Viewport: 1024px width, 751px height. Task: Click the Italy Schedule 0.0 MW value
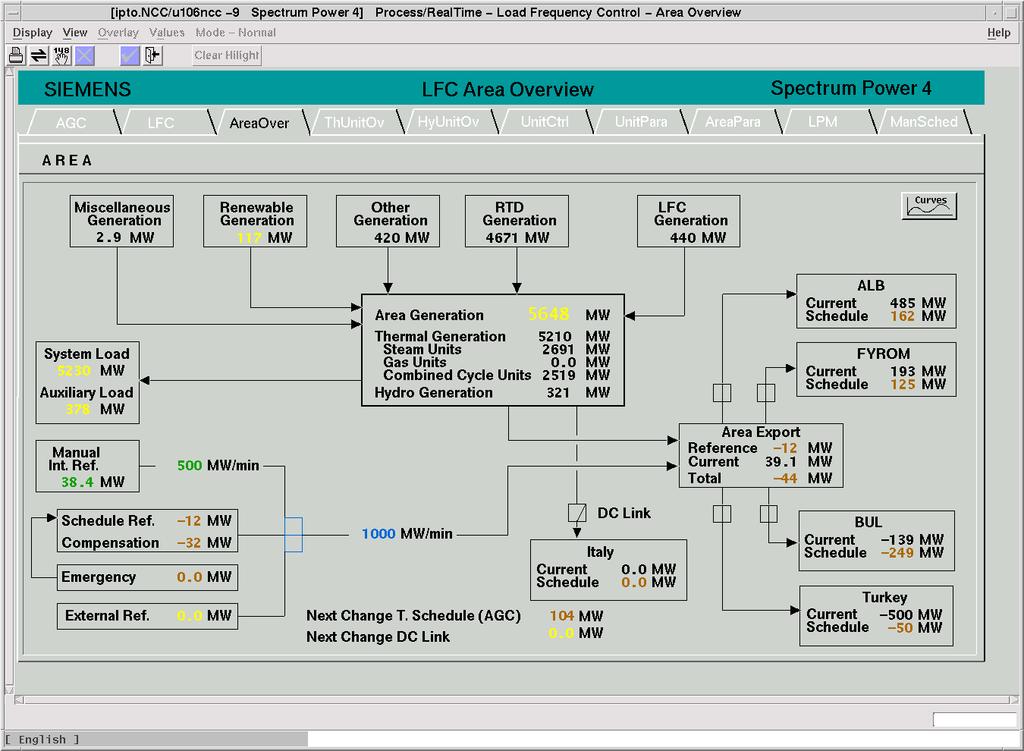pyautogui.click(x=633, y=582)
